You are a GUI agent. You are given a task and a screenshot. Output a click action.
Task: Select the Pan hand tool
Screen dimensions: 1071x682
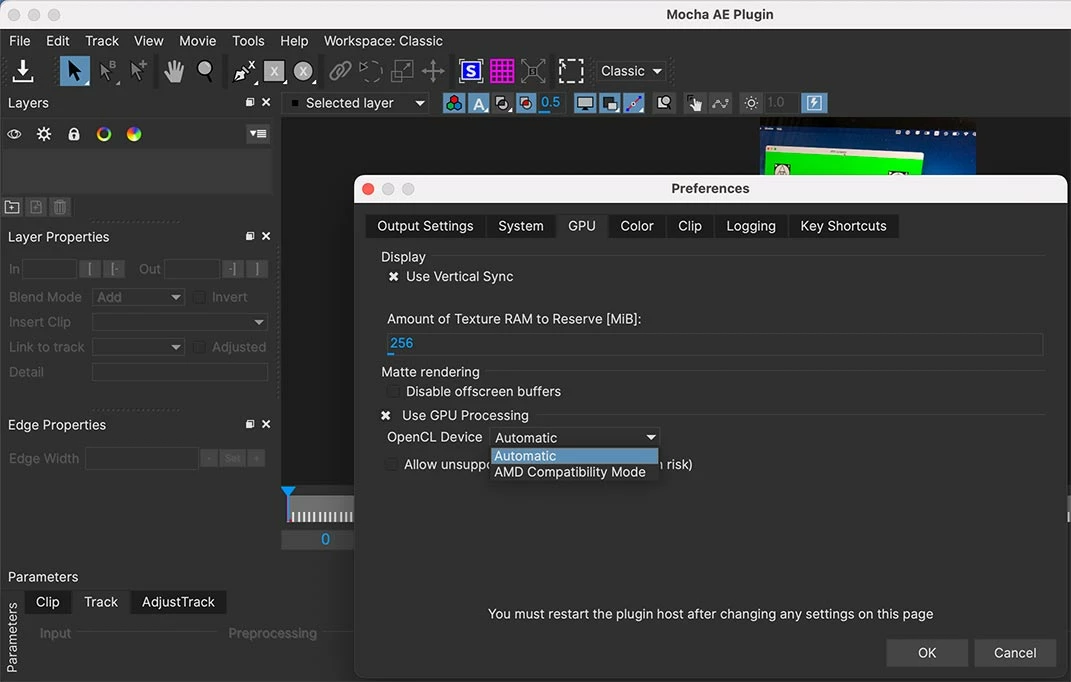[x=174, y=70]
